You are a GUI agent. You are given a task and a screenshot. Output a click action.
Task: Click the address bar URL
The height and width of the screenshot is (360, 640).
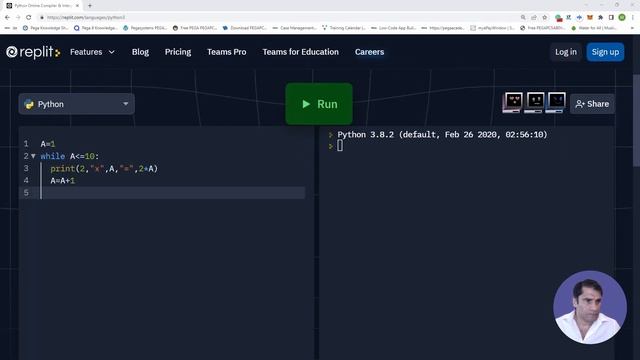(x=86, y=18)
